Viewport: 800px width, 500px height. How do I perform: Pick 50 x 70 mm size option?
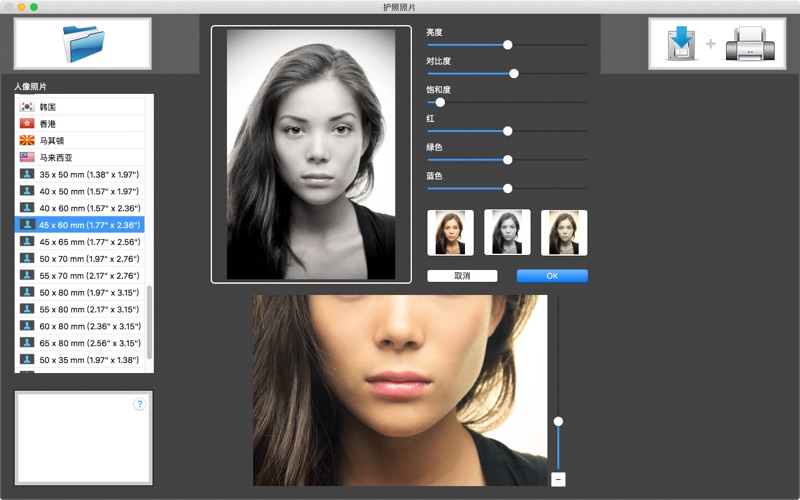coord(80,259)
